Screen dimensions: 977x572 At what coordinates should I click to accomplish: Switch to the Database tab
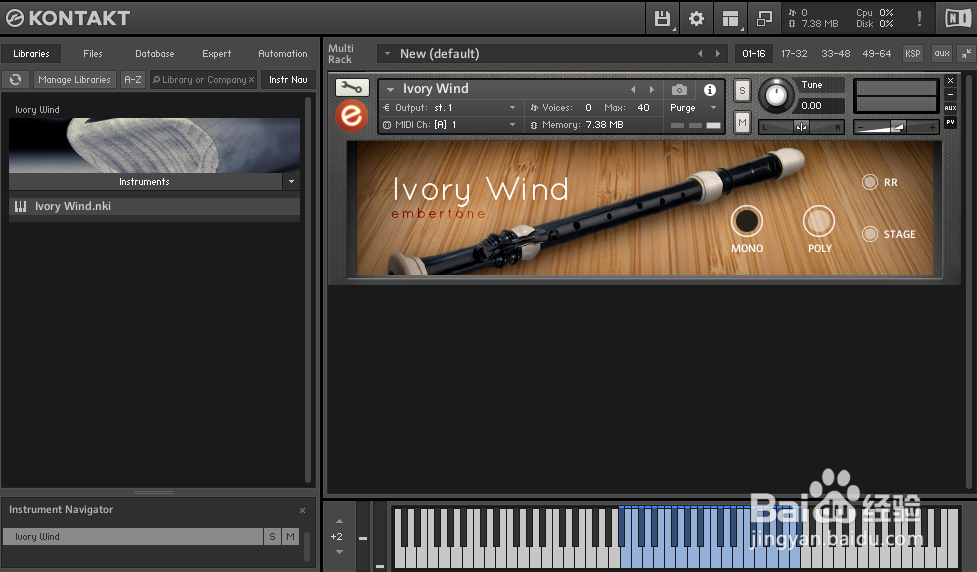(x=155, y=54)
